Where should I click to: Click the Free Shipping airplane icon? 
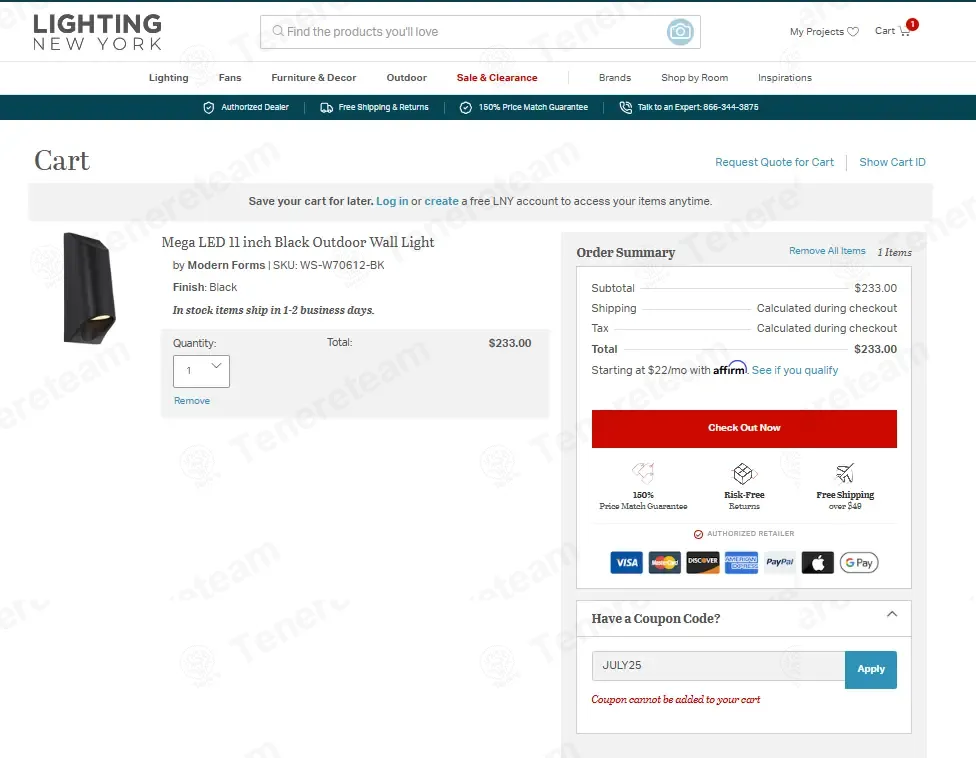[845, 473]
